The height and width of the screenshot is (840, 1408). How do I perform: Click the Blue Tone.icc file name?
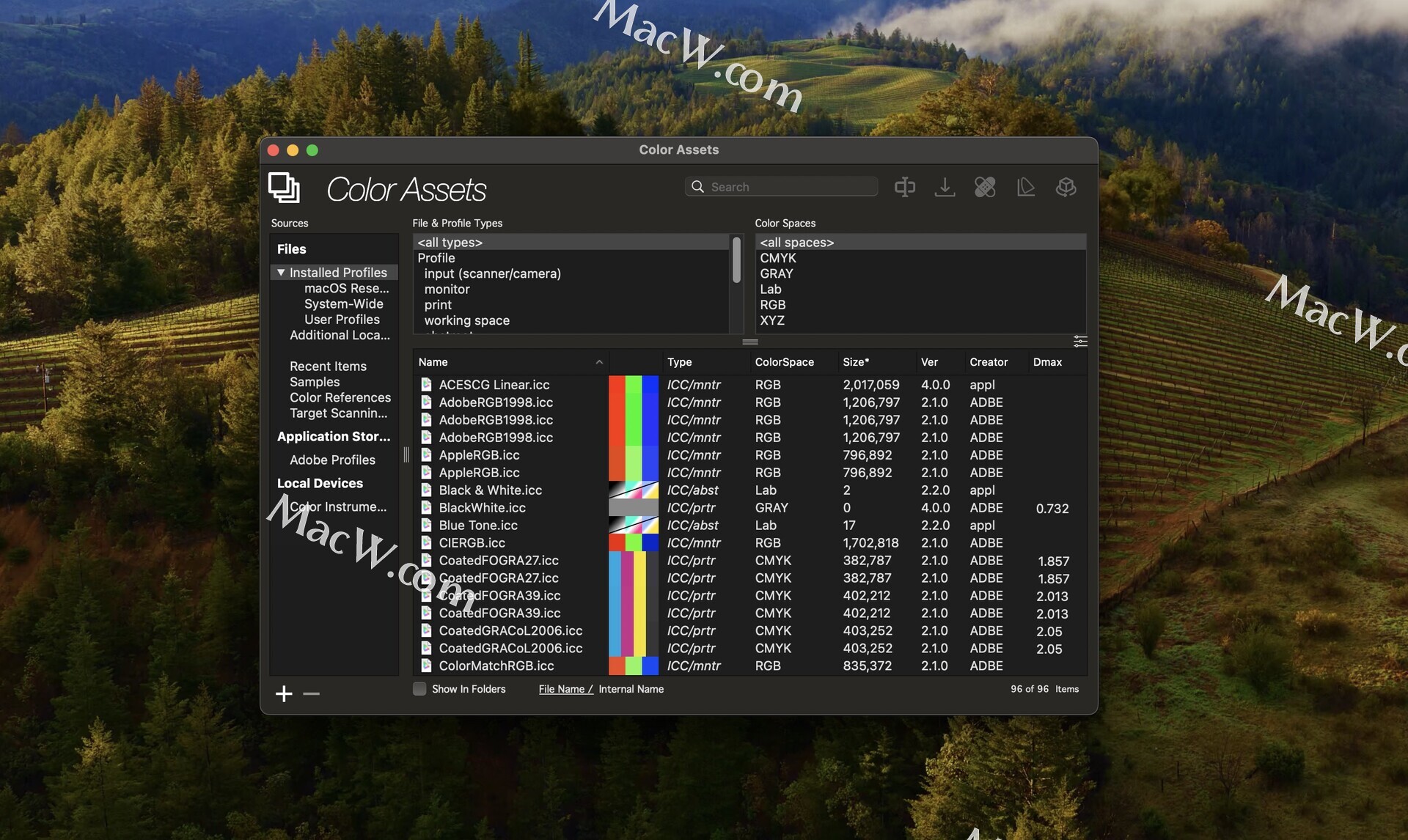click(x=478, y=525)
